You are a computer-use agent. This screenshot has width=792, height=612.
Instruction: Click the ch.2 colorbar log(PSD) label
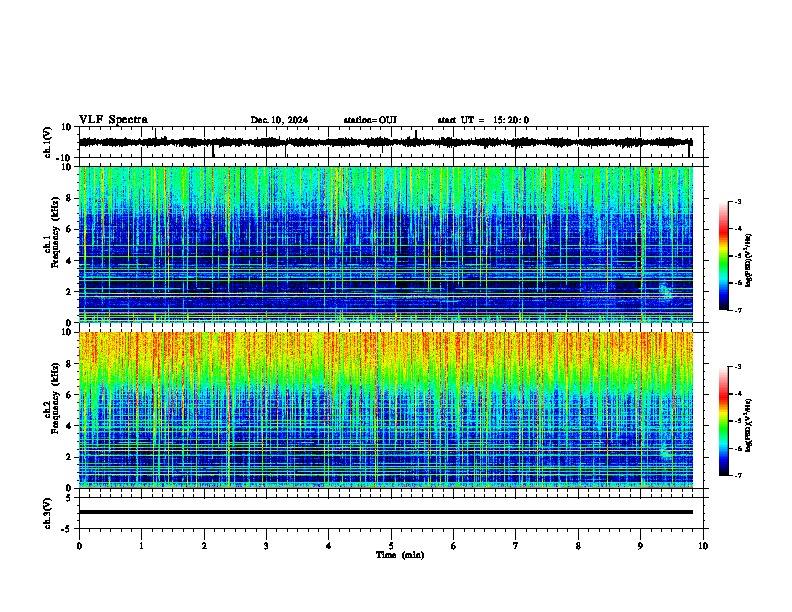pos(749,425)
